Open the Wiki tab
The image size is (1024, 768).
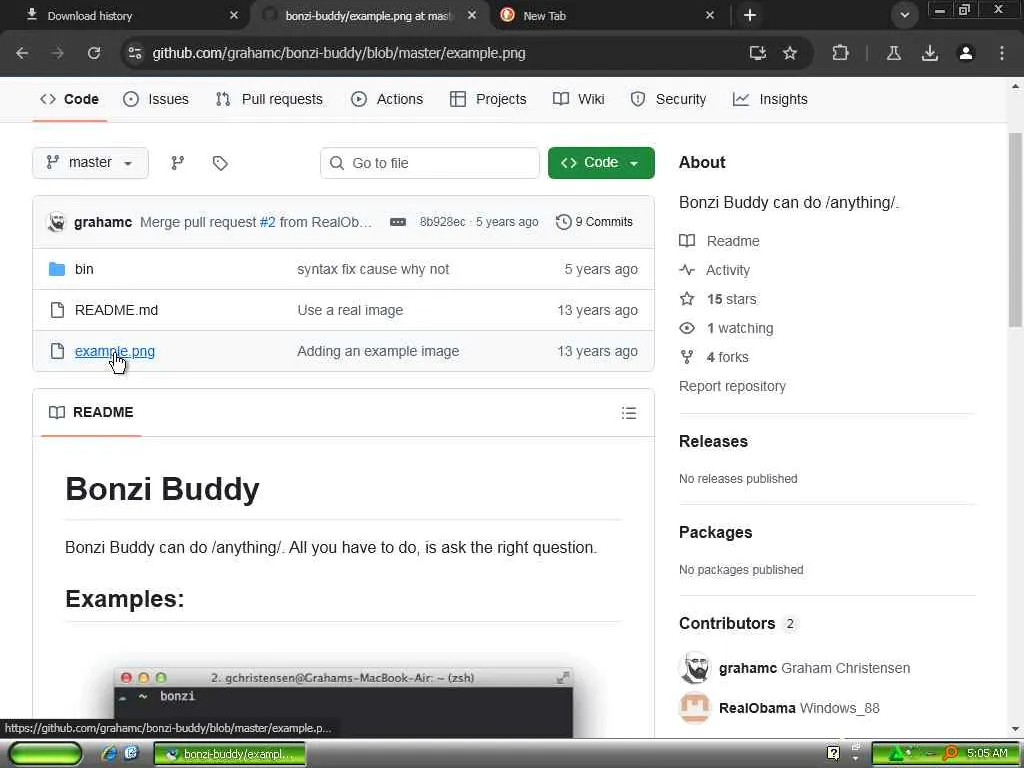coord(579,99)
